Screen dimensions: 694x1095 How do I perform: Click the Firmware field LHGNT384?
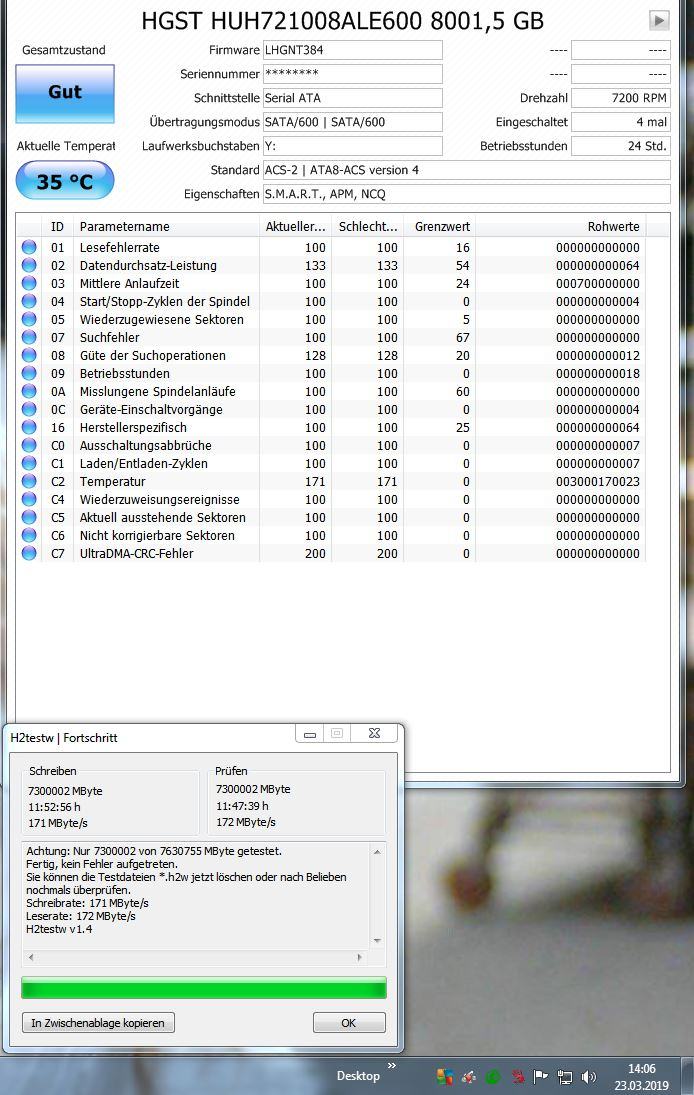tap(353, 50)
